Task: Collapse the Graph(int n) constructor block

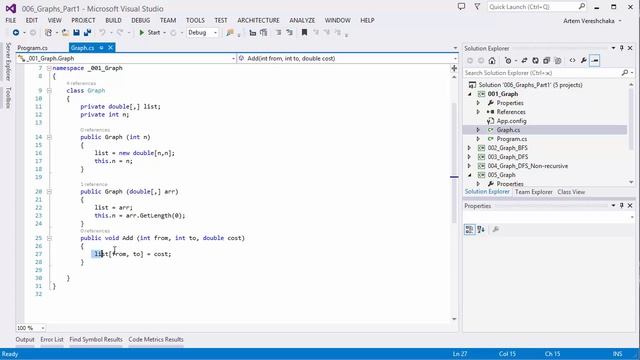Action: 49,137
